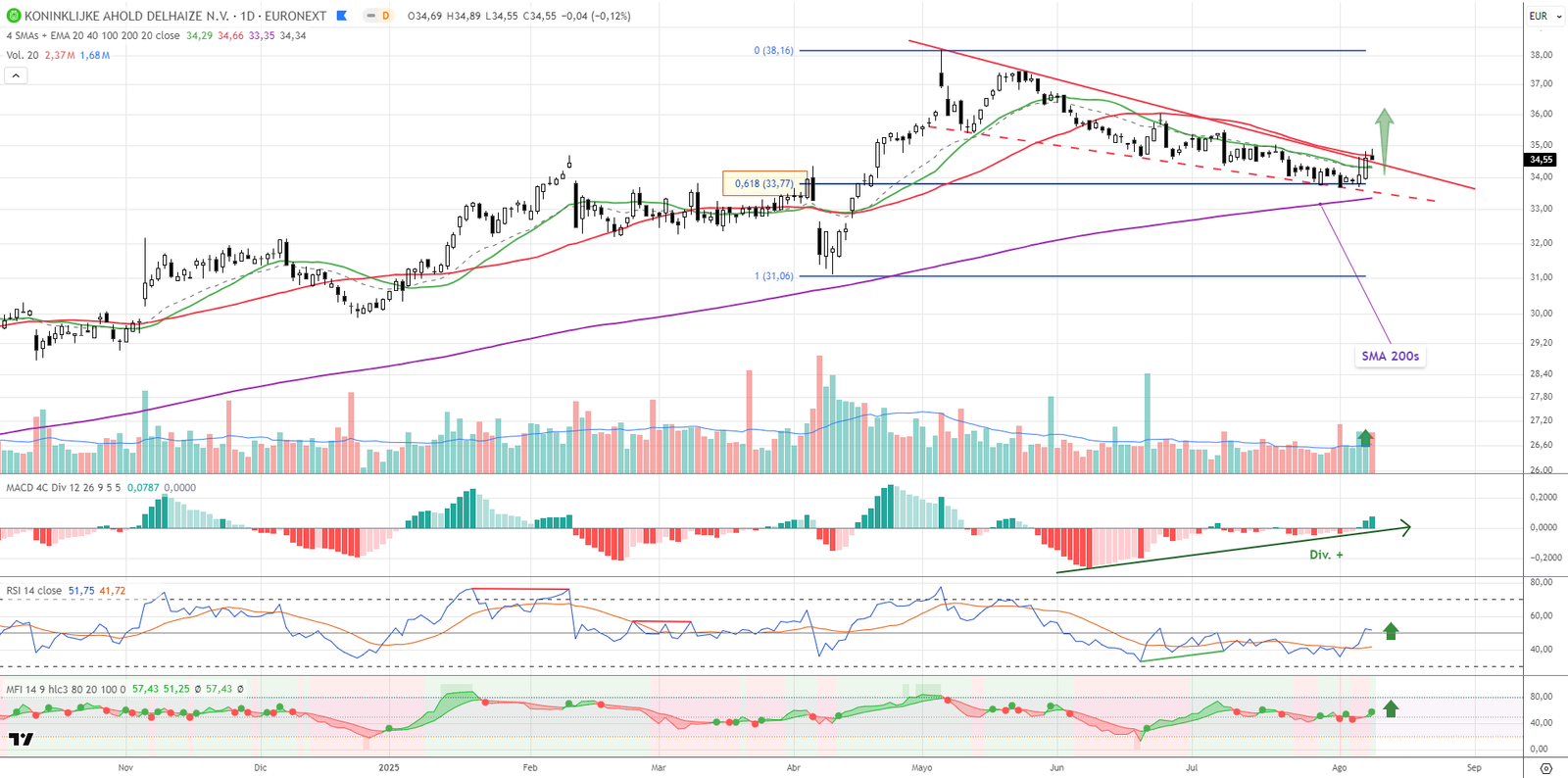Viewport: 1568px width, 778px height.
Task: Click the 2025 label on time axis
Action: 389,767
